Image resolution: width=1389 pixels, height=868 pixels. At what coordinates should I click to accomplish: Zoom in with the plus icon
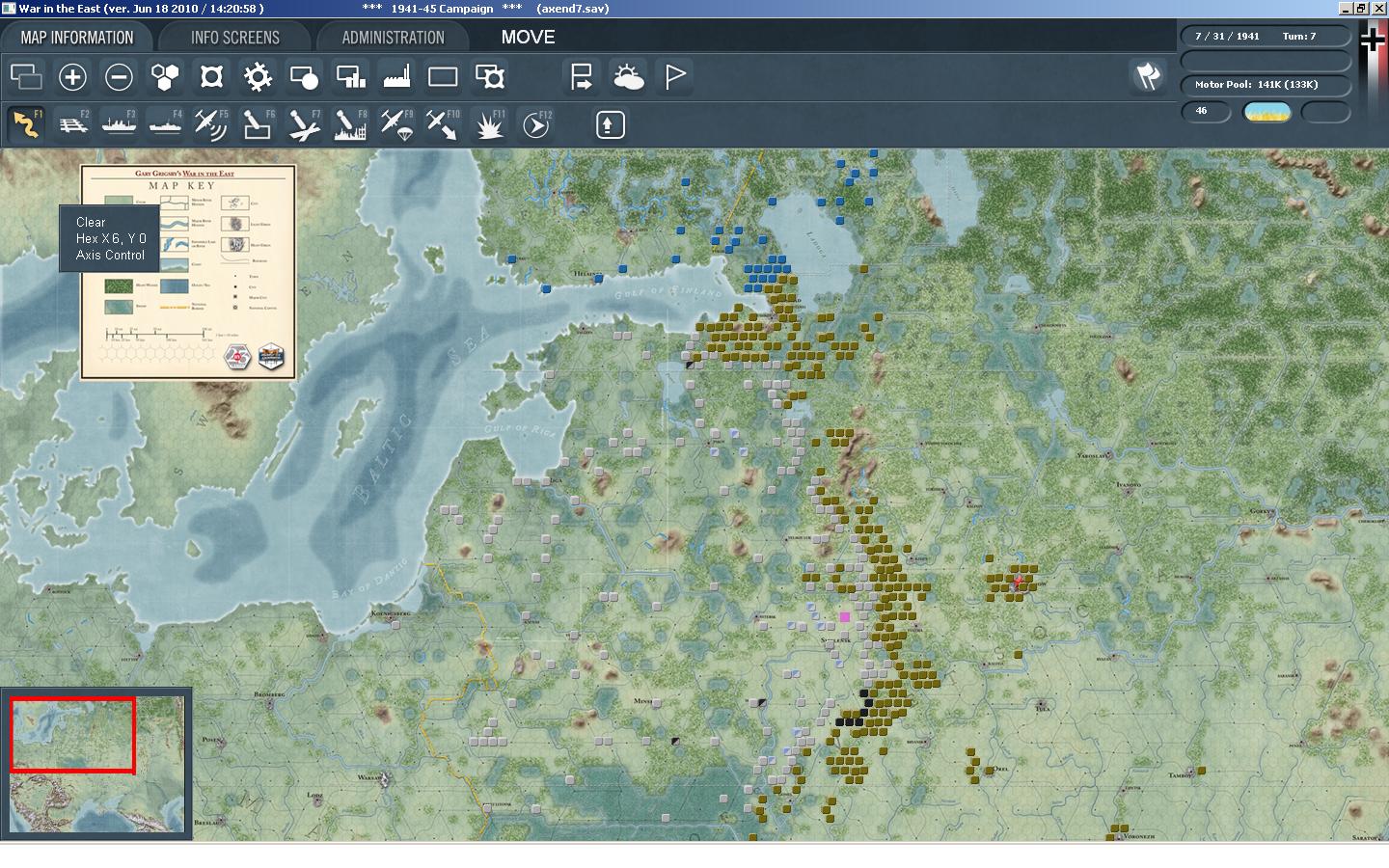(72, 76)
